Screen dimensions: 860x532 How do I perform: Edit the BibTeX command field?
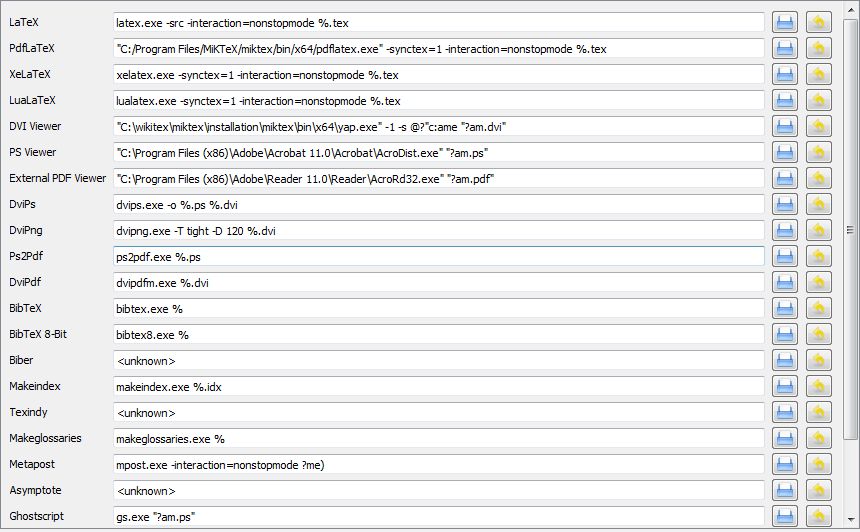[439, 308]
